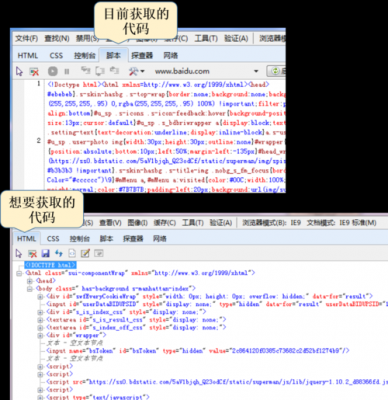
Task: Click clear browser cache icon in lower window
Action: click(x=32, y=253)
